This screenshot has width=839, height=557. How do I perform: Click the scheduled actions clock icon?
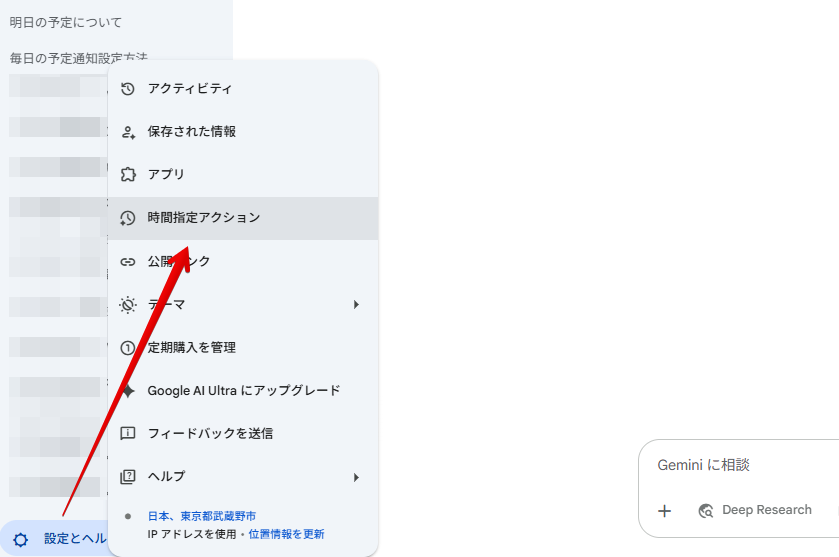pos(127,218)
